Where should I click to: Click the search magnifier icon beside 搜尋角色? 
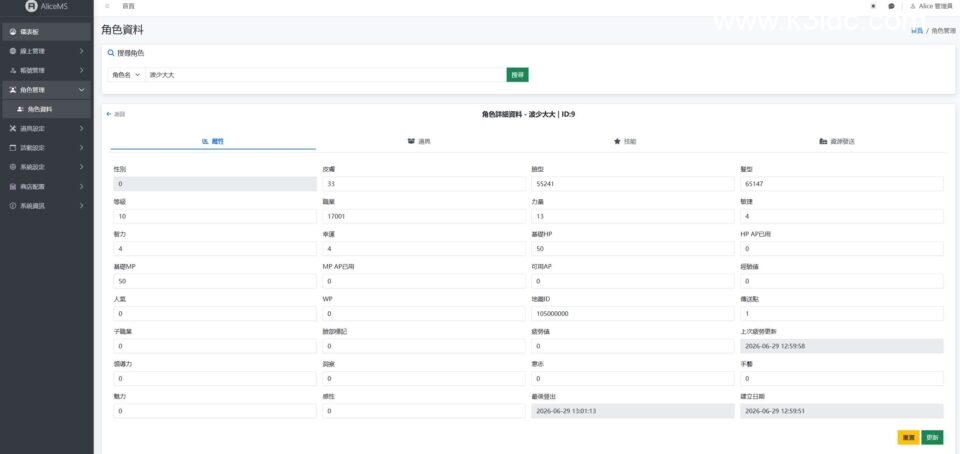(x=111, y=53)
